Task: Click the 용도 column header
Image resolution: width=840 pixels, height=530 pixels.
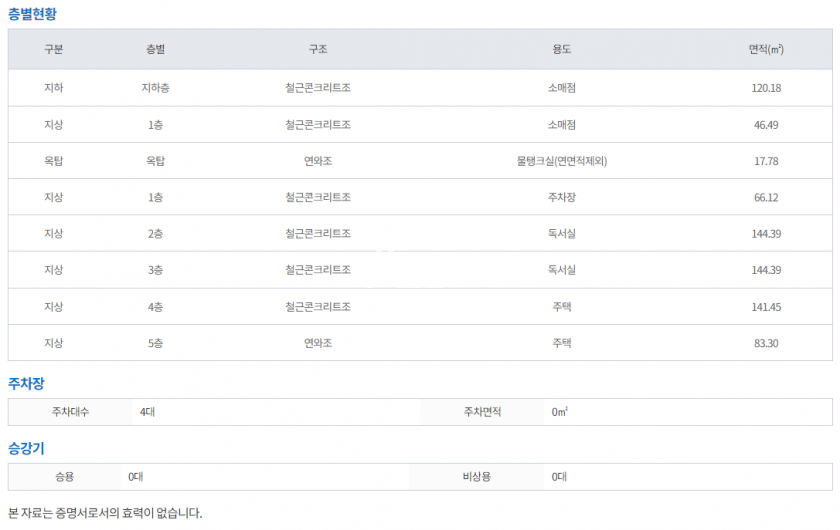Action: (x=562, y=49)
